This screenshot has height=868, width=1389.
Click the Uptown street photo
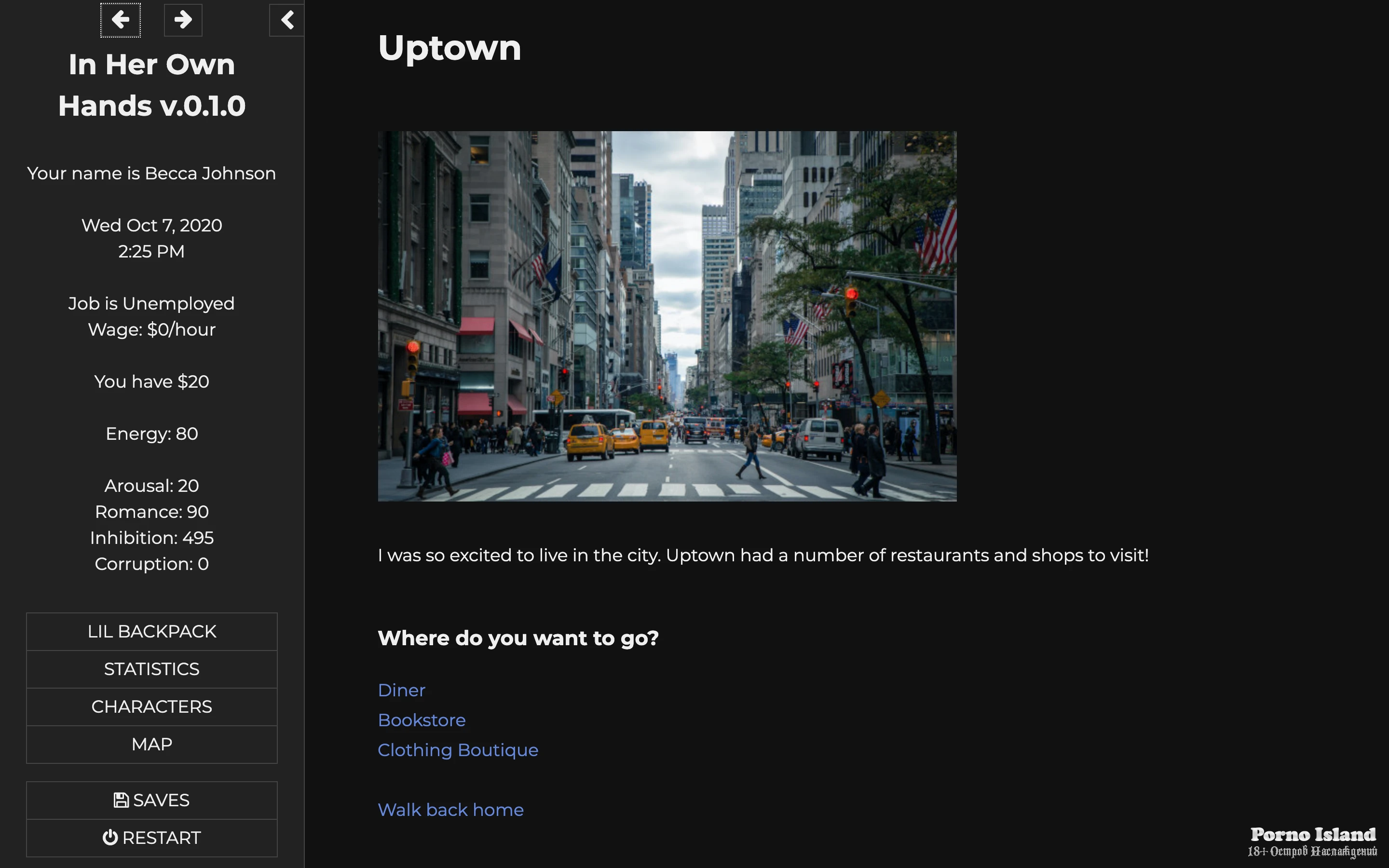click(x=667, y=316)
